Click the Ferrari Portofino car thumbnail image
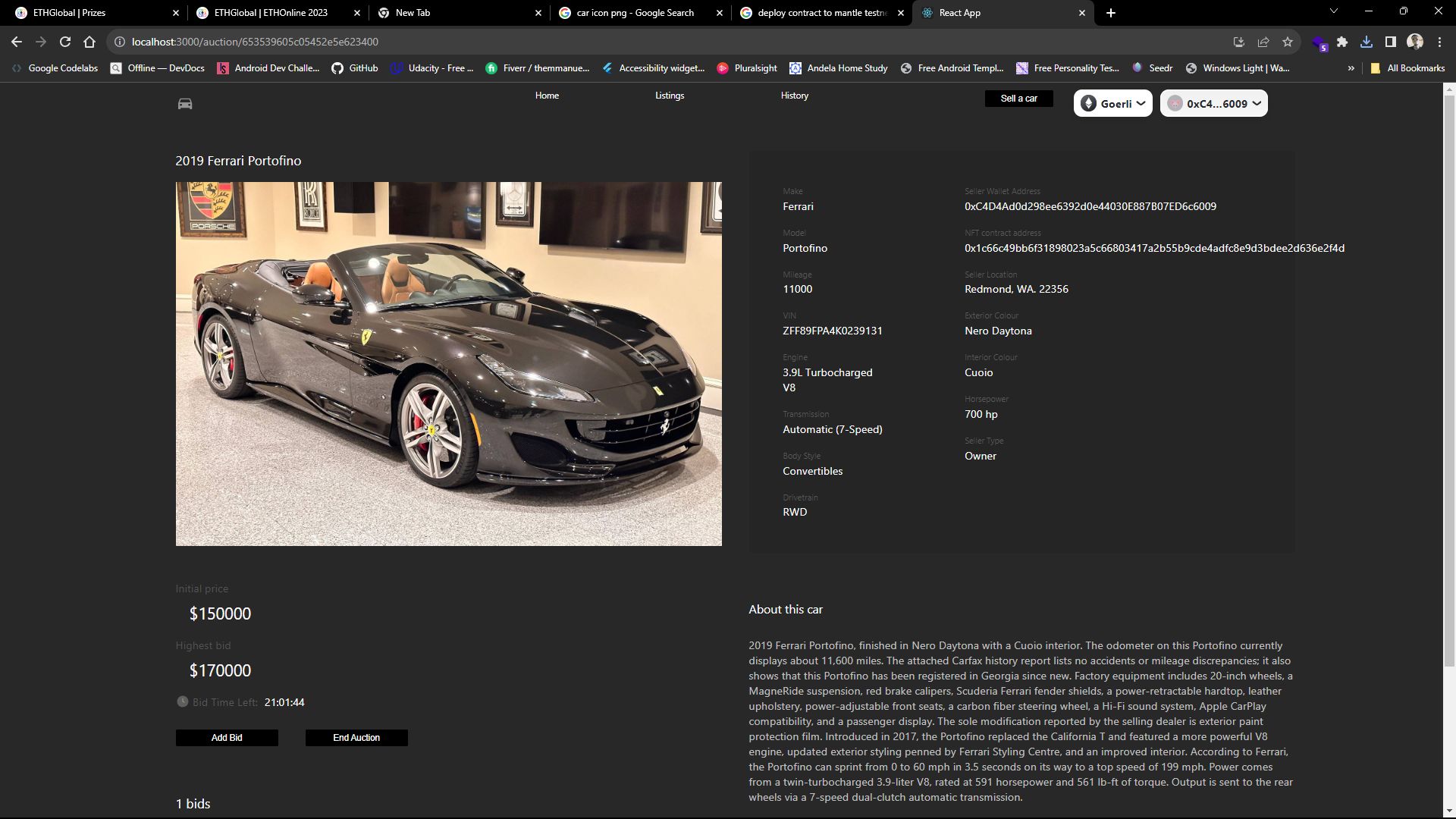 pos(448,363)
